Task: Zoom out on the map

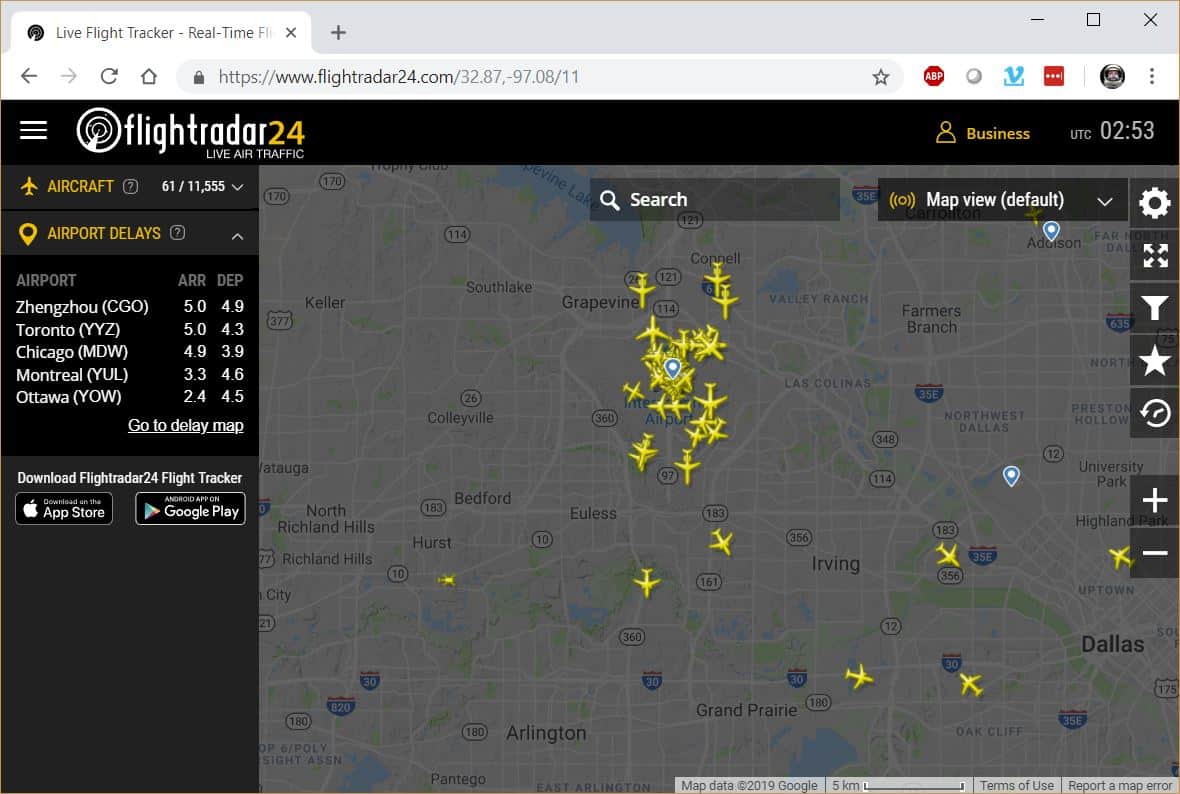Action: tap(1154, 553)
